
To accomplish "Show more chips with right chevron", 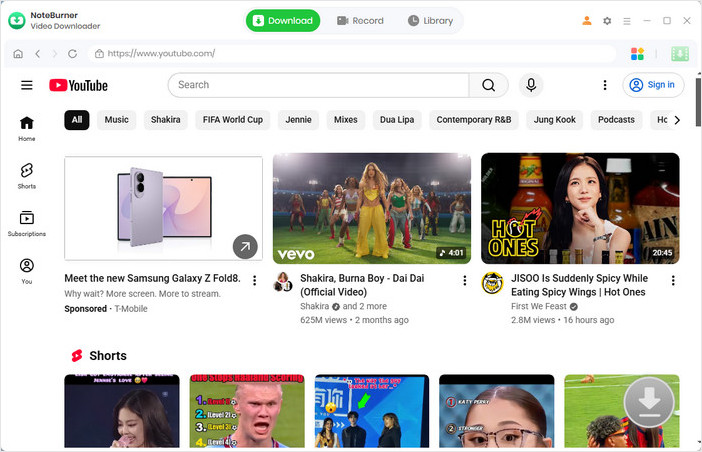I will click(x=676, y=120).
